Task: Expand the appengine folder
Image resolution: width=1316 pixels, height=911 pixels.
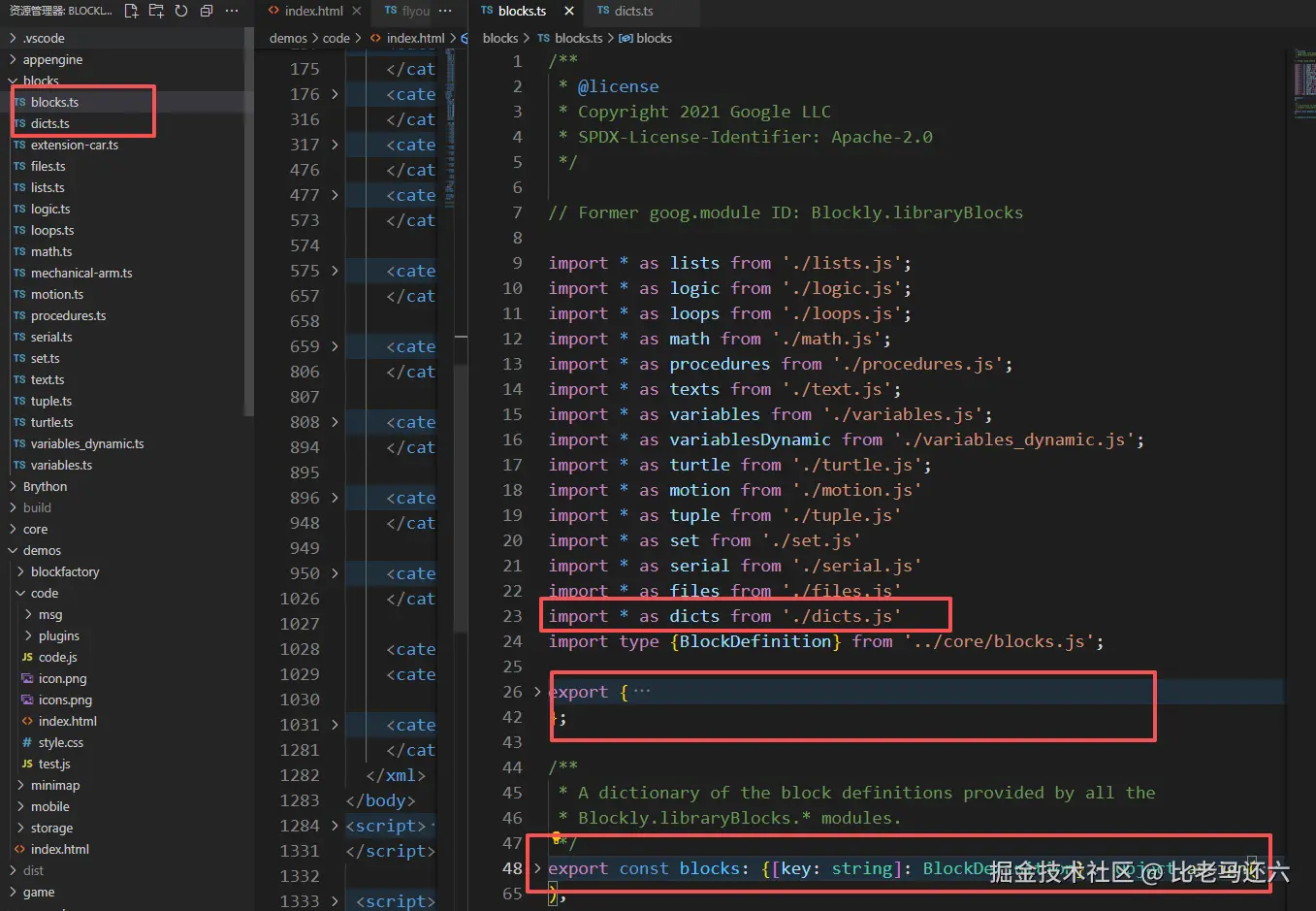Action: [x=52, y=59]
